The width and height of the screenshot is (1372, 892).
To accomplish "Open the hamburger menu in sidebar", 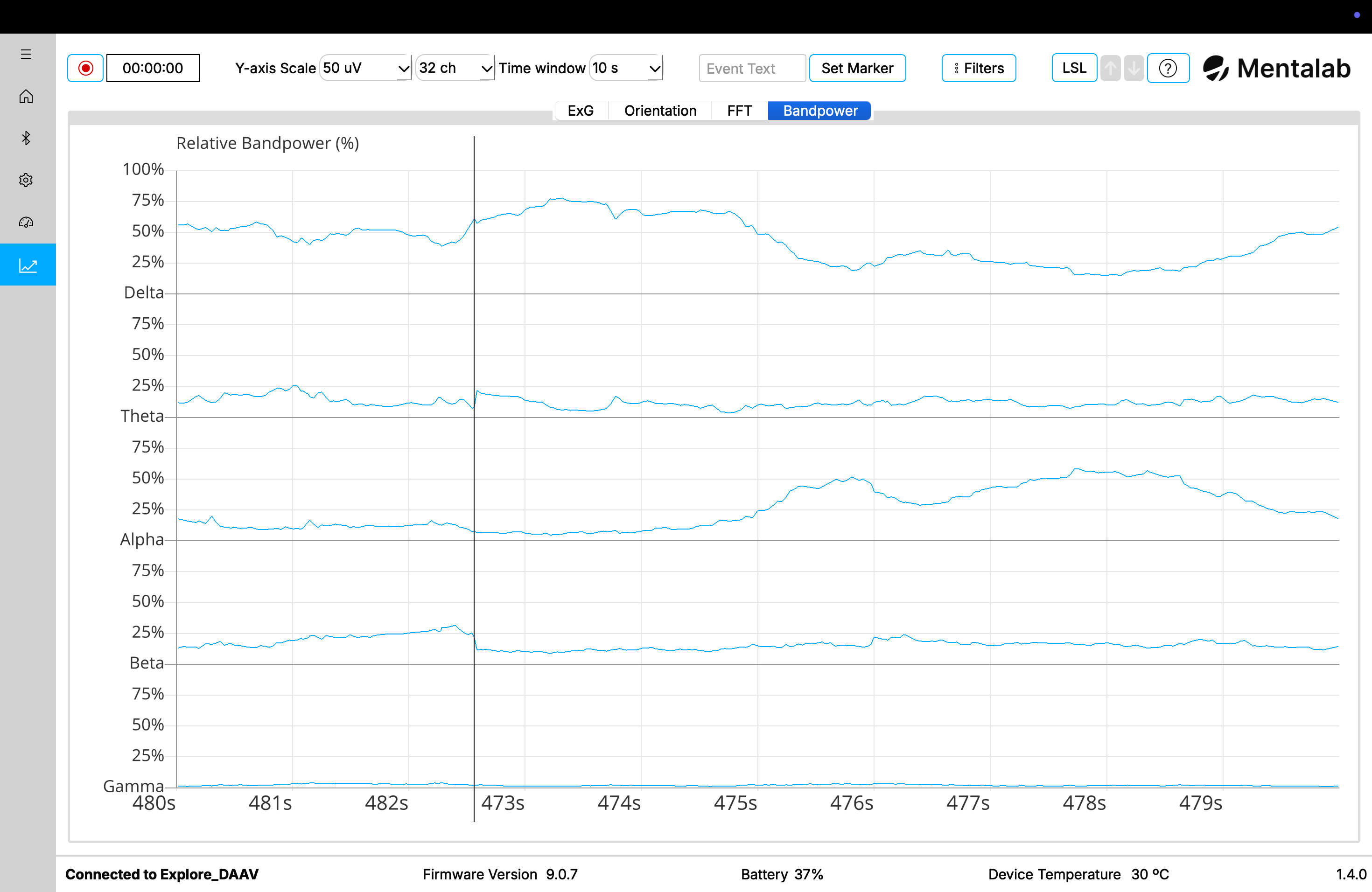I will click(x=26, y=54).
